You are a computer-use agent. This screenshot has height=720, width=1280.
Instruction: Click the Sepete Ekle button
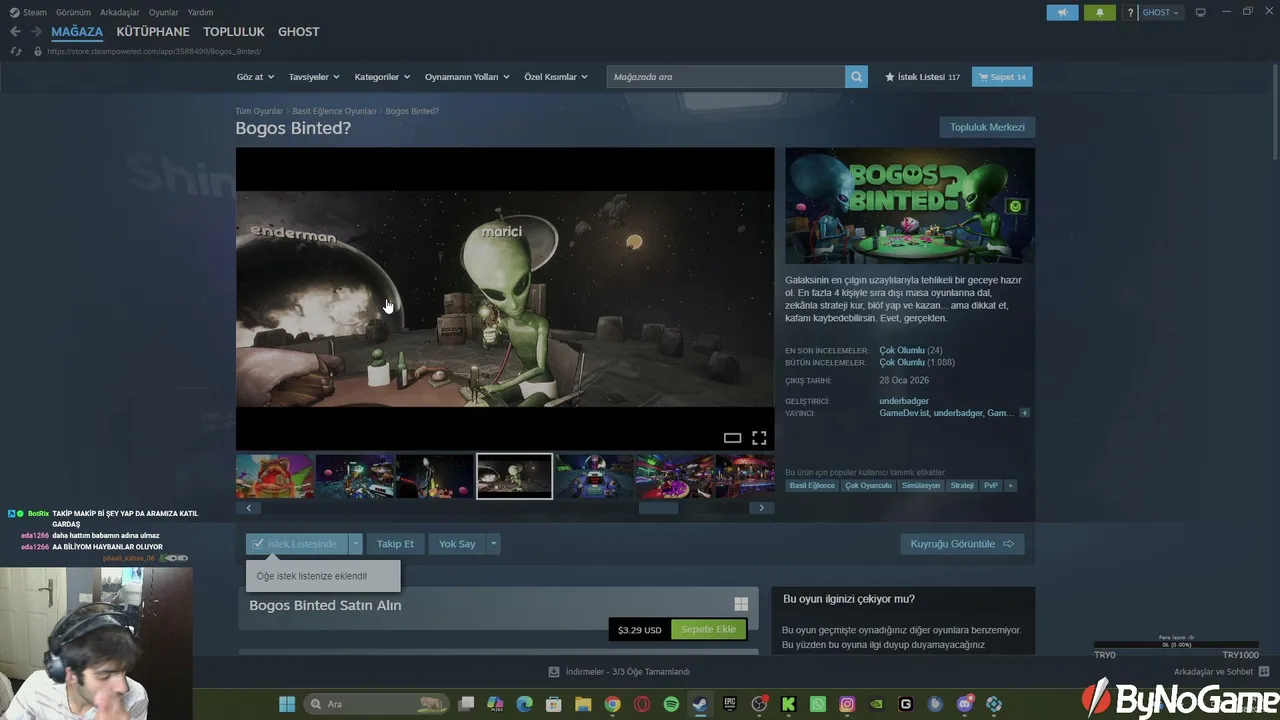click(x=708, y=630)
